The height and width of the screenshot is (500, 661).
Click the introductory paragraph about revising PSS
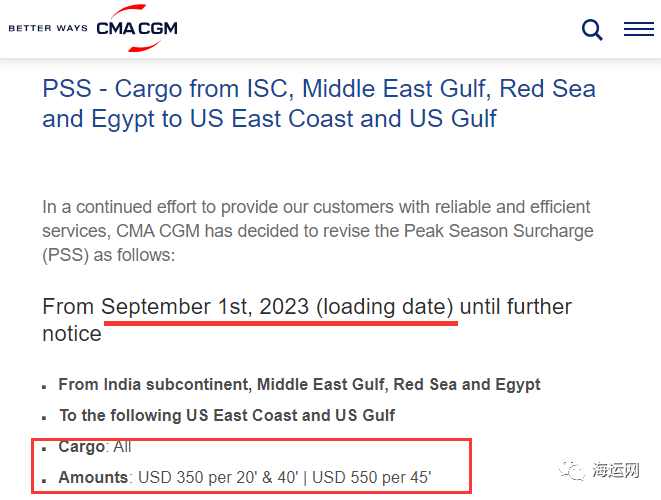pyautogui.click(x=317, y=230)
